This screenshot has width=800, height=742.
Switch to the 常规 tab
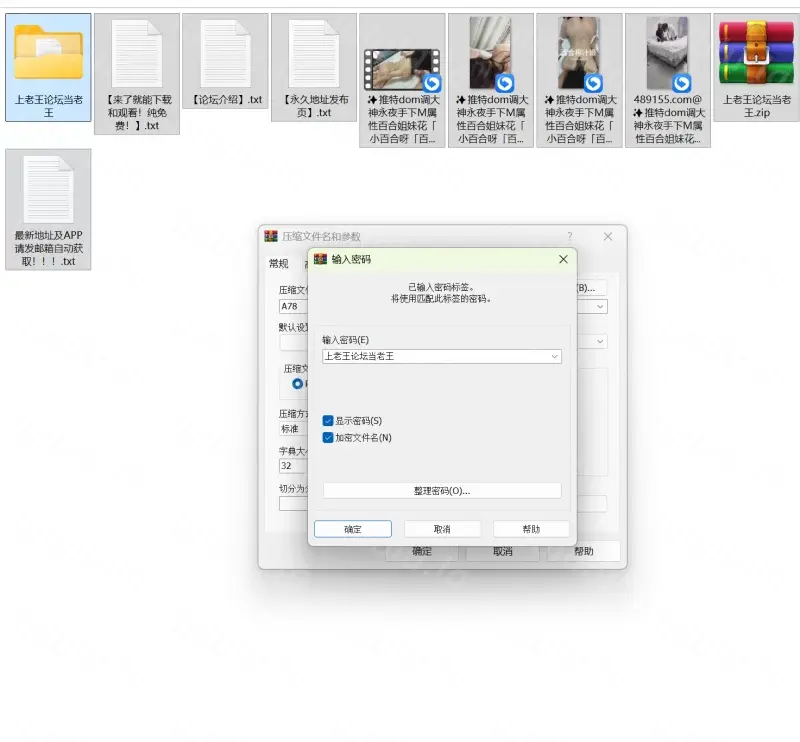tap(278, 264)
